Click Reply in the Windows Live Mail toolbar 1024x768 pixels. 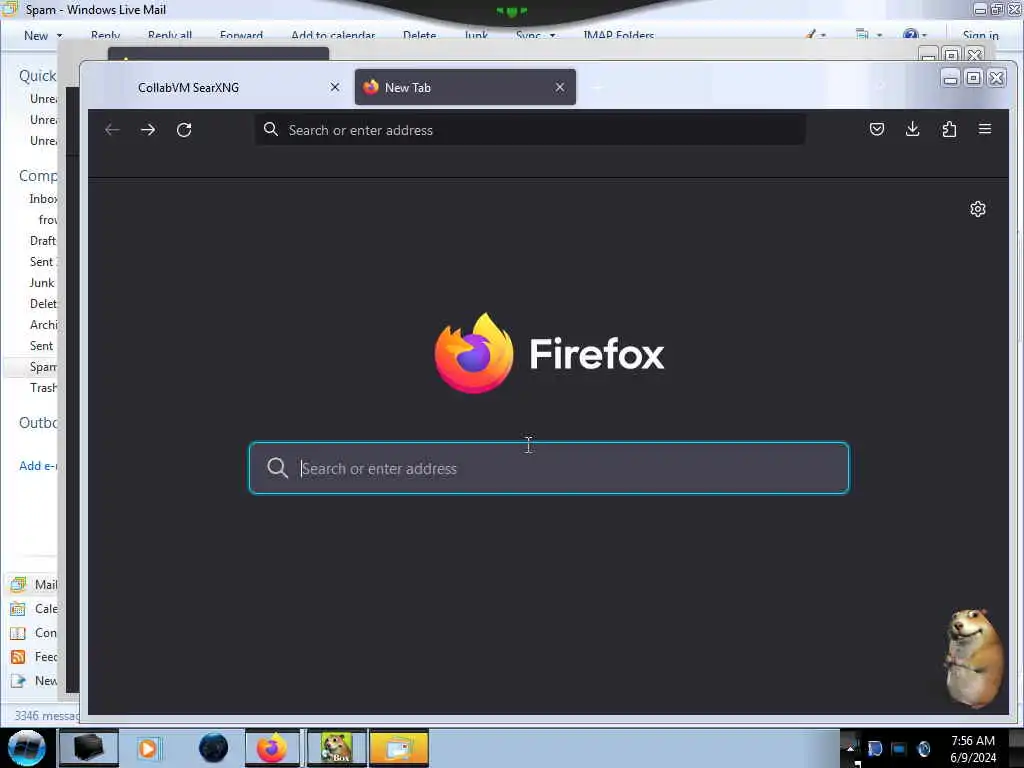tap(105, 35)
